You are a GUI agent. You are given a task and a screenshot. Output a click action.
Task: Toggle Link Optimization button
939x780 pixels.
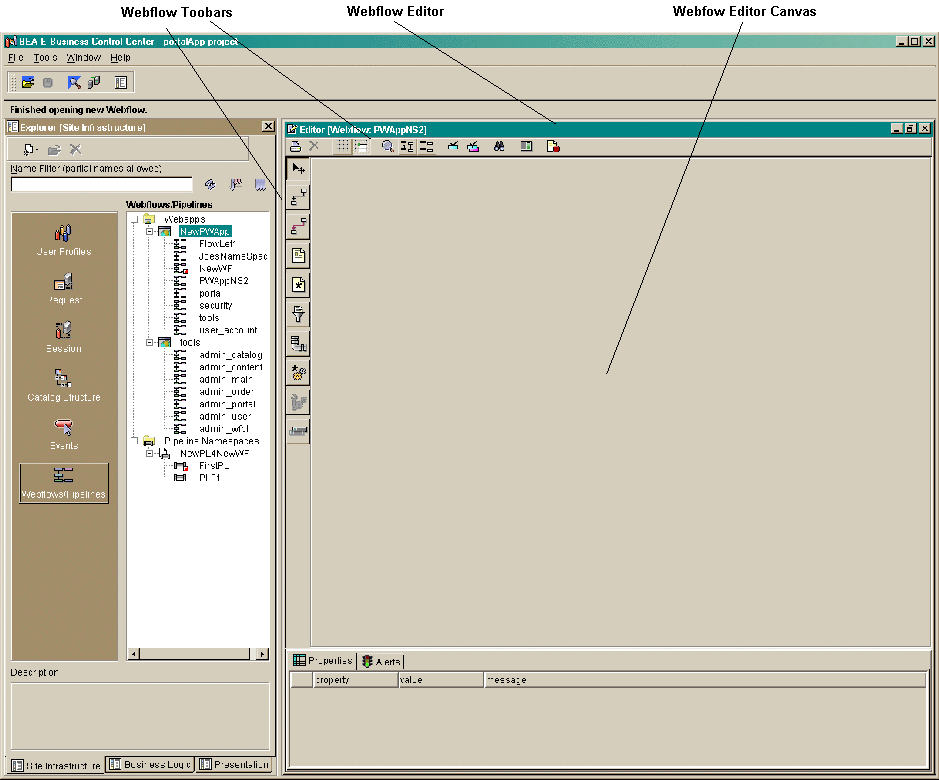[x=407, y=146]
